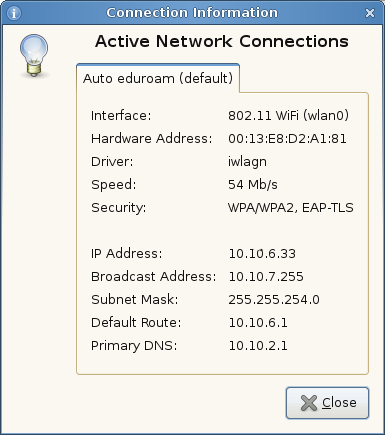385x435 pixels.
Task: Click the default route 10.10.6.1
Action: click(258, 323)
